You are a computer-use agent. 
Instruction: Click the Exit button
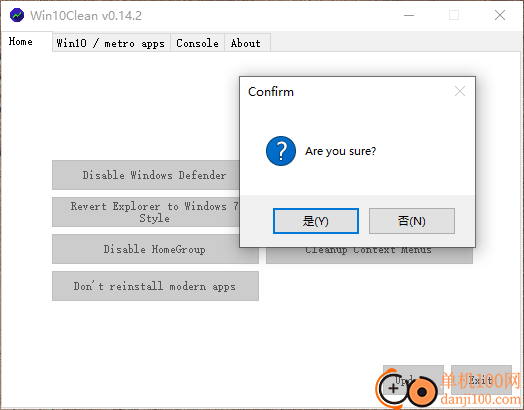(481, 380)
